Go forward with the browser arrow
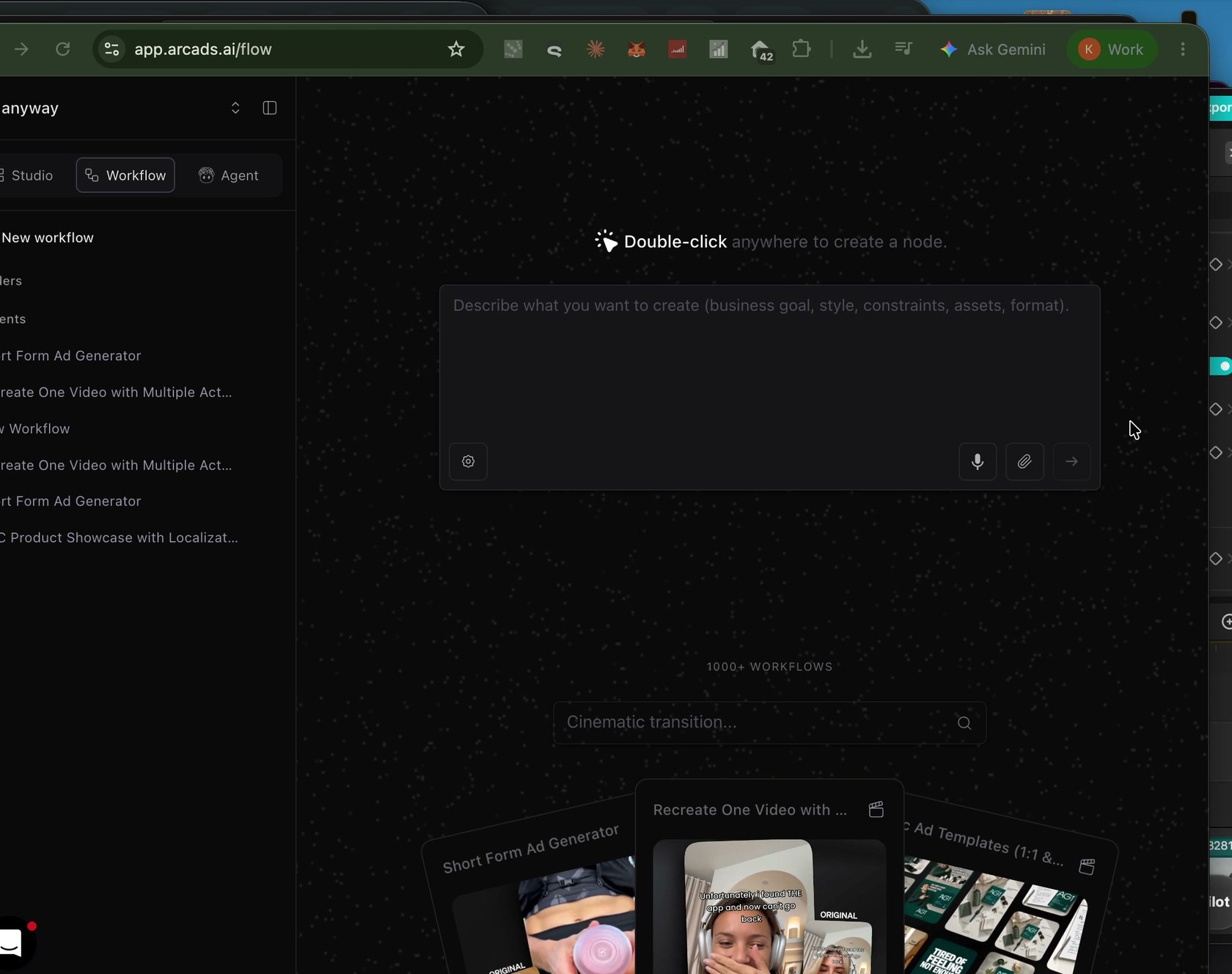 point(21,49)
